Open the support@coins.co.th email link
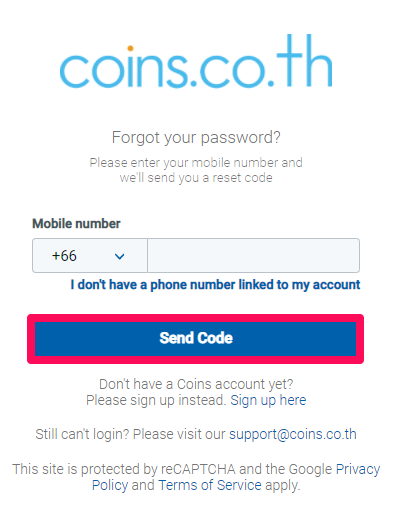The image size is (395, 521). [293, 434]
